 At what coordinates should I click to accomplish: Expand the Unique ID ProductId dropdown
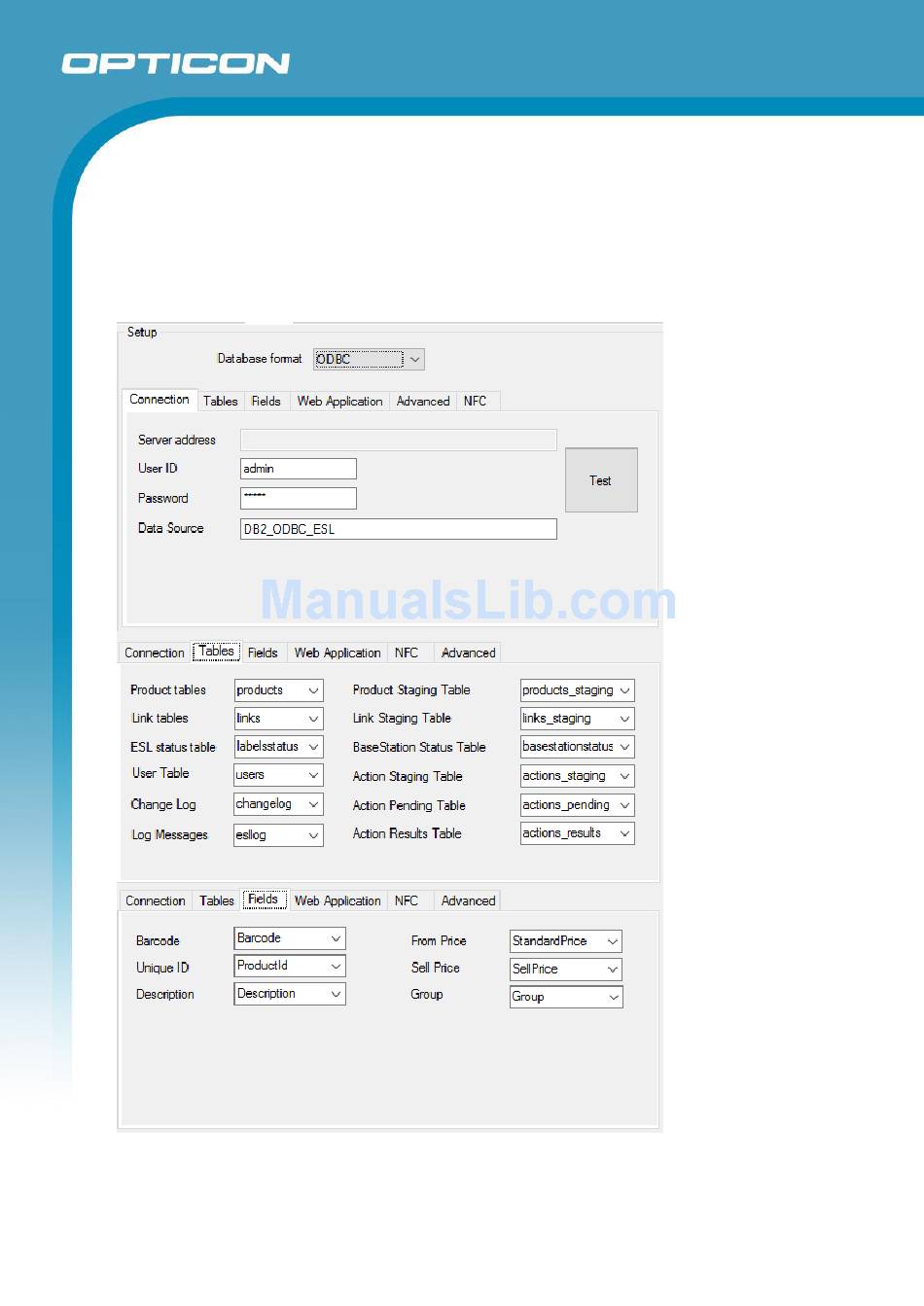click(x=290, y=966)
